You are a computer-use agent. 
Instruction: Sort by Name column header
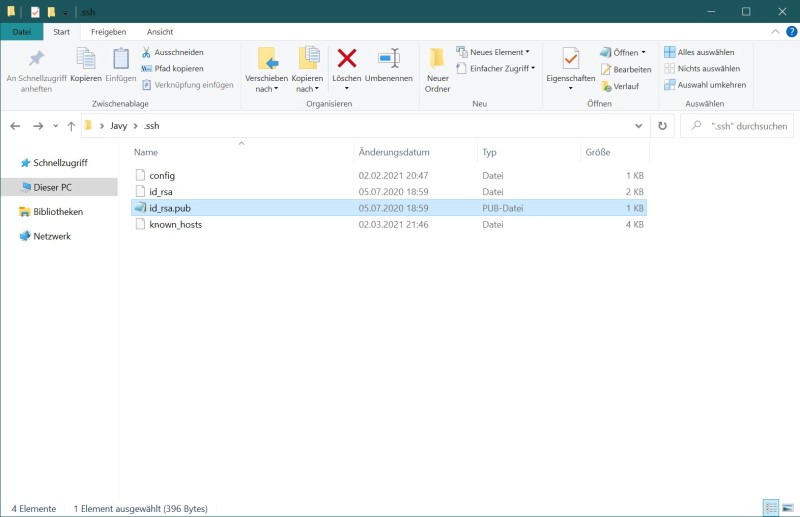point(145,152)
